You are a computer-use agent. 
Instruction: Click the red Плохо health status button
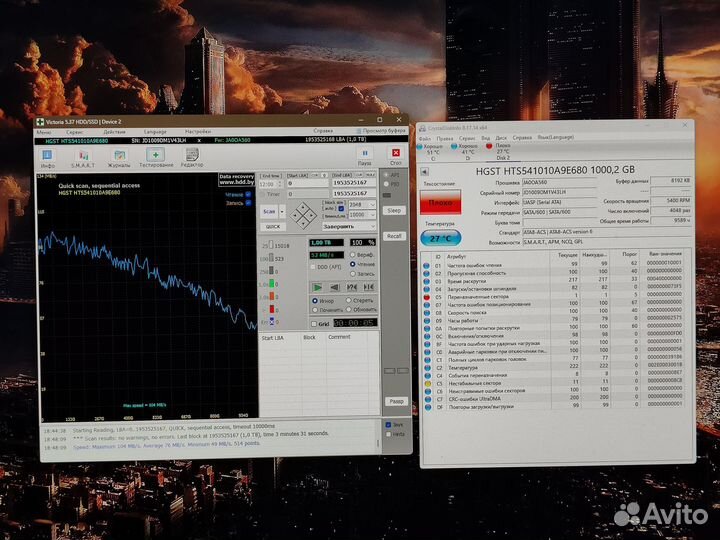pyautogui.click(x=440, y=201)
